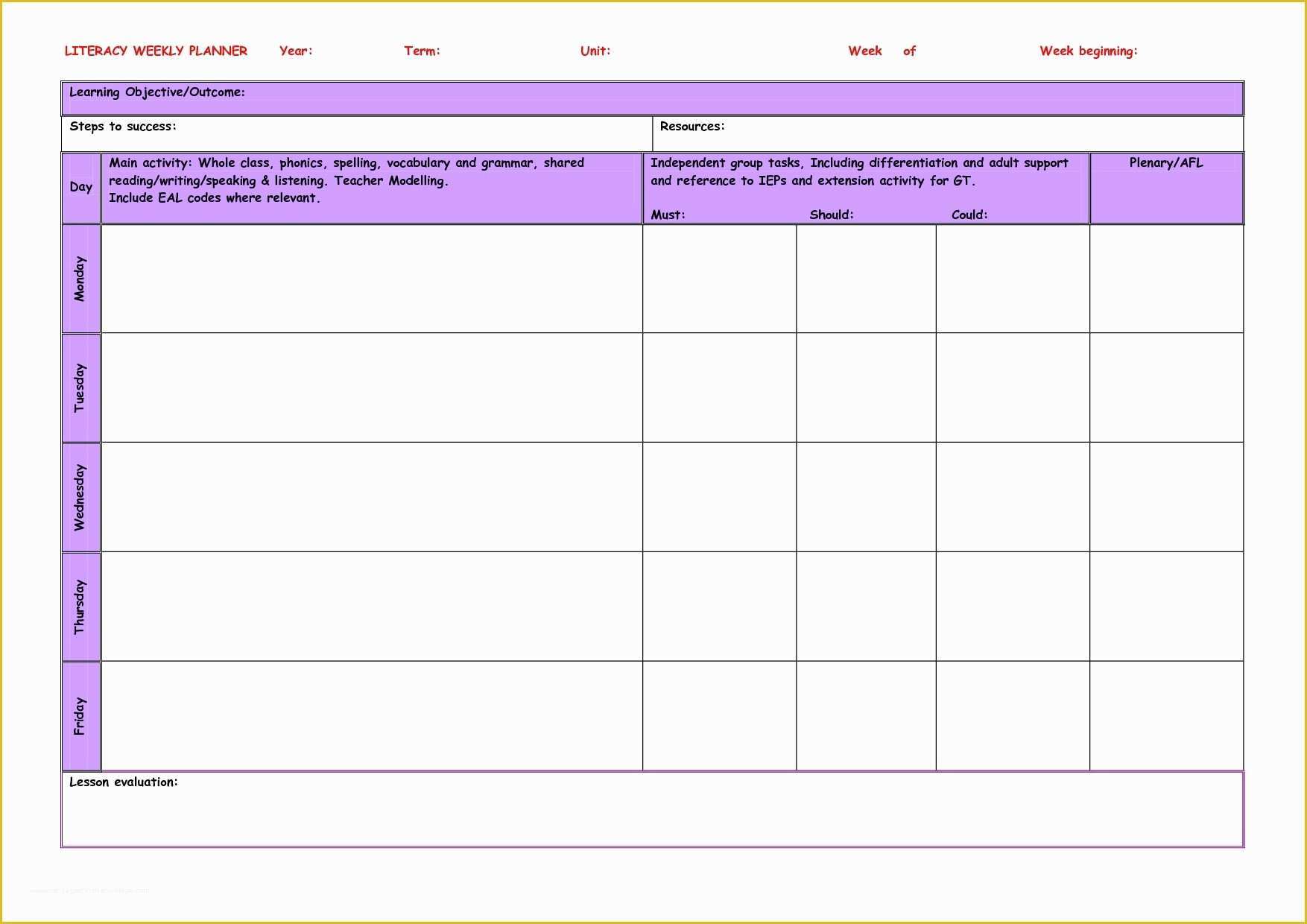This screenshot has width=1307, height=924.
Task: Select the 'Wednesday' row label
Action: pyautogui.click(x=81, y=497)
